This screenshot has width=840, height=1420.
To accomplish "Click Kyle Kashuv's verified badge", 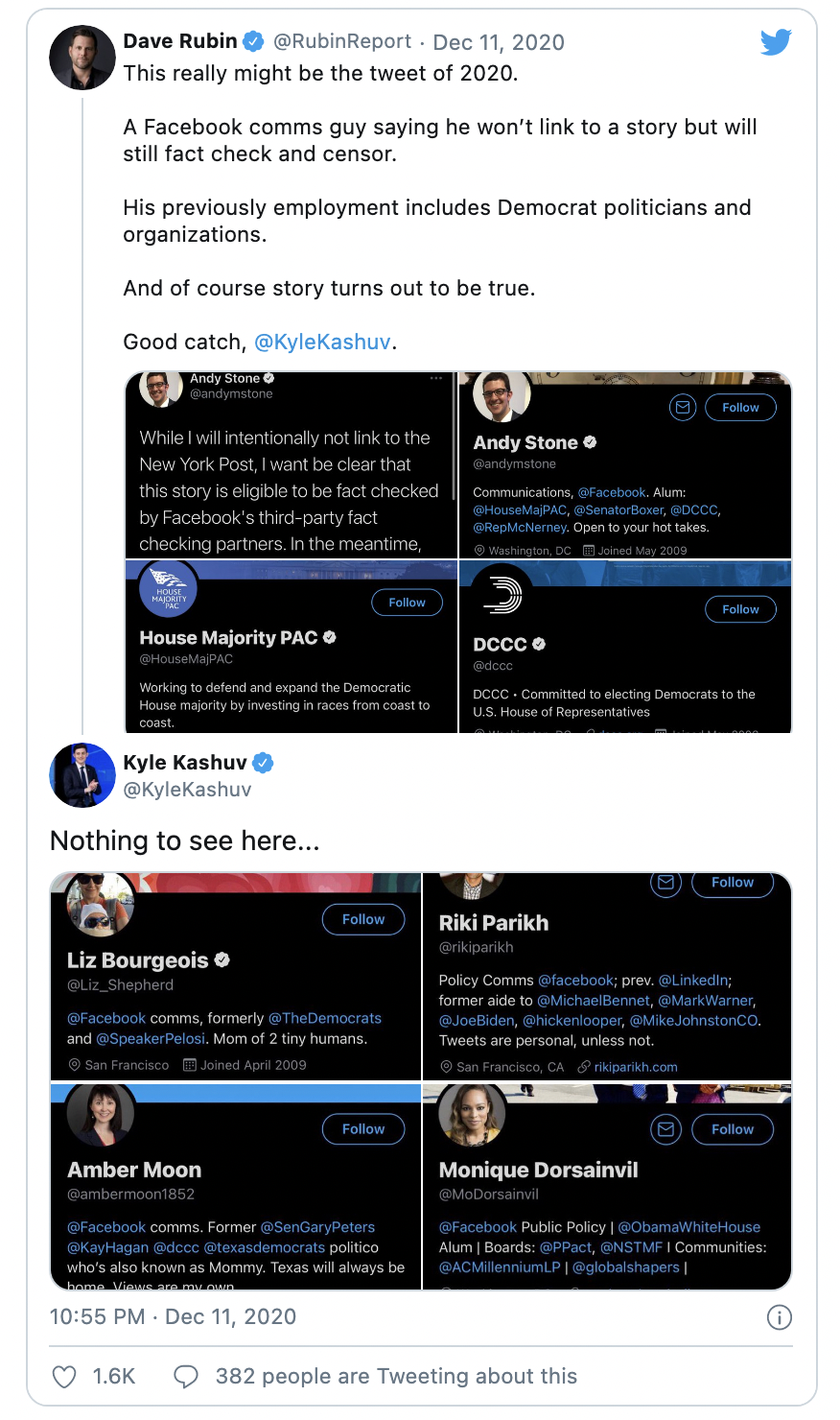I will 263,763.
